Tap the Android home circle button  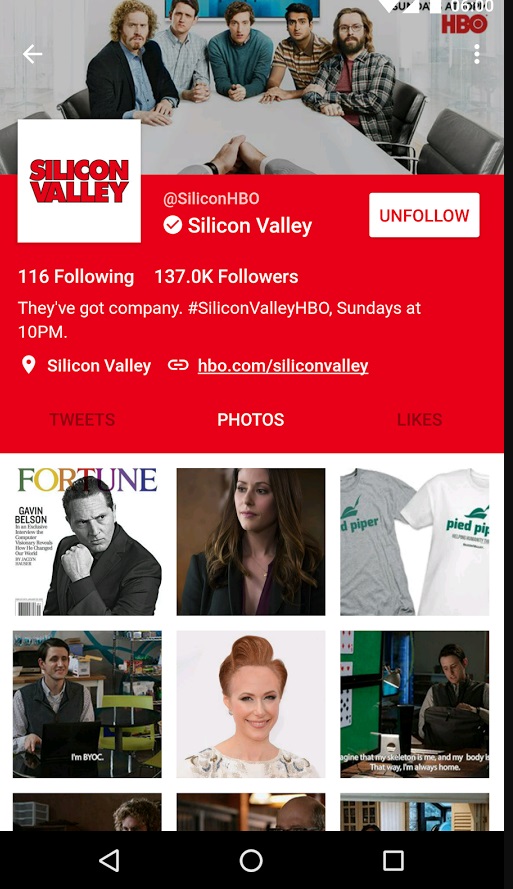(251, 860)
